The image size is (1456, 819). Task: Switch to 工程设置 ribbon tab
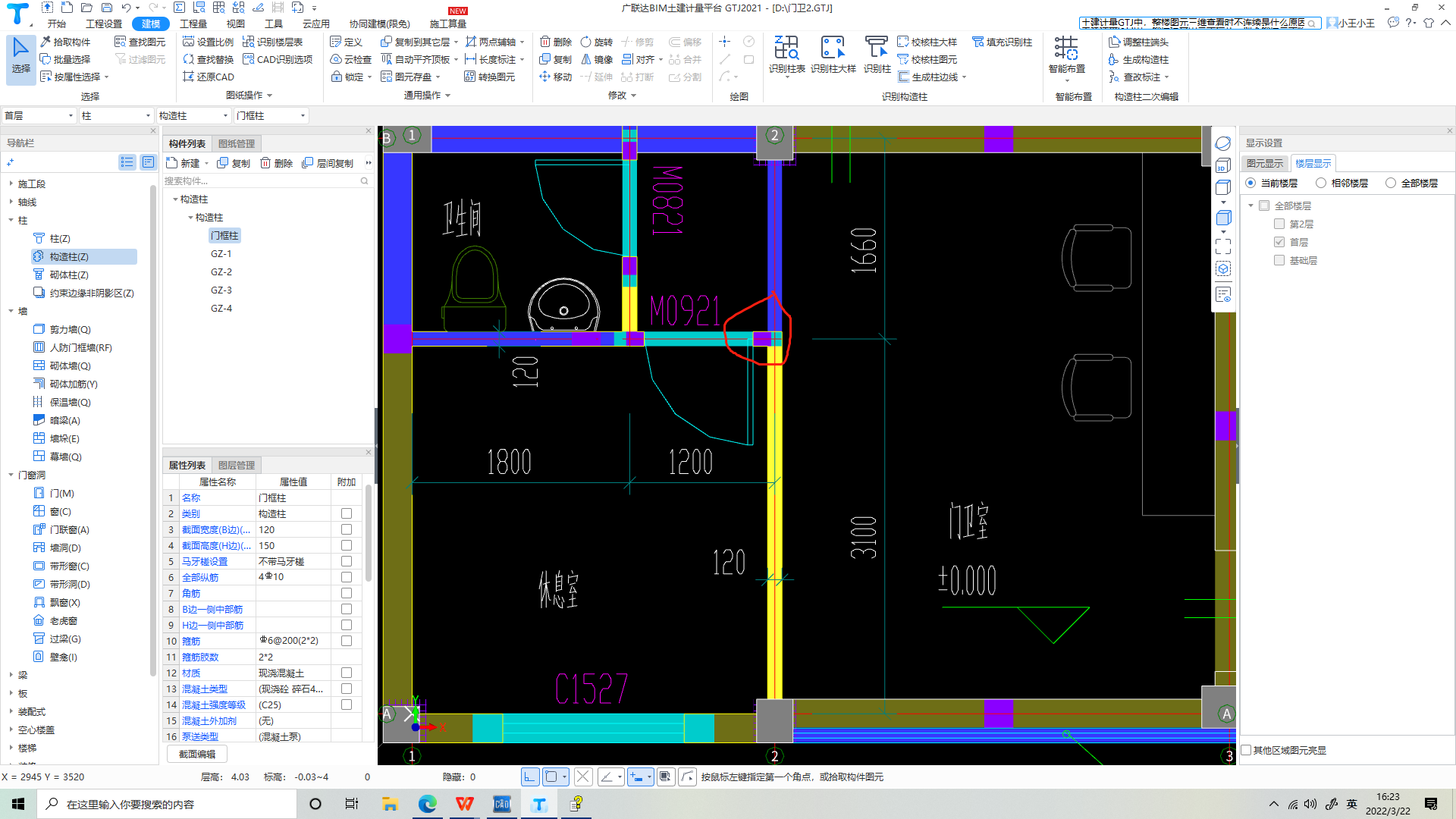click(x=104, y=24)
